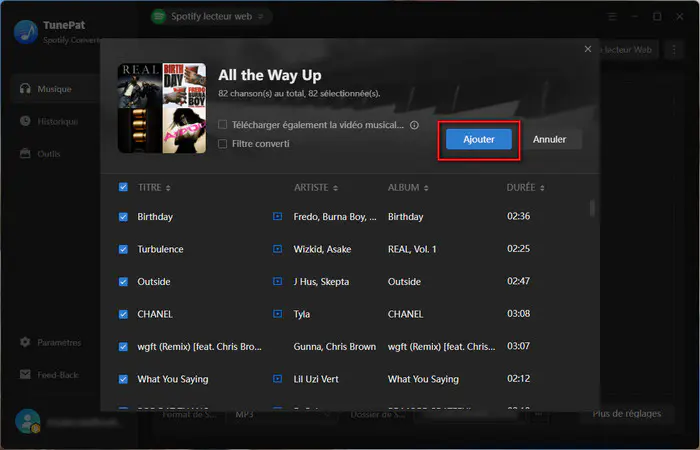This screenshot has height=450, width=700.
Task: Click the artist Lil Uzi Vert
Action: pyautogui.click(x=316, y=379)
